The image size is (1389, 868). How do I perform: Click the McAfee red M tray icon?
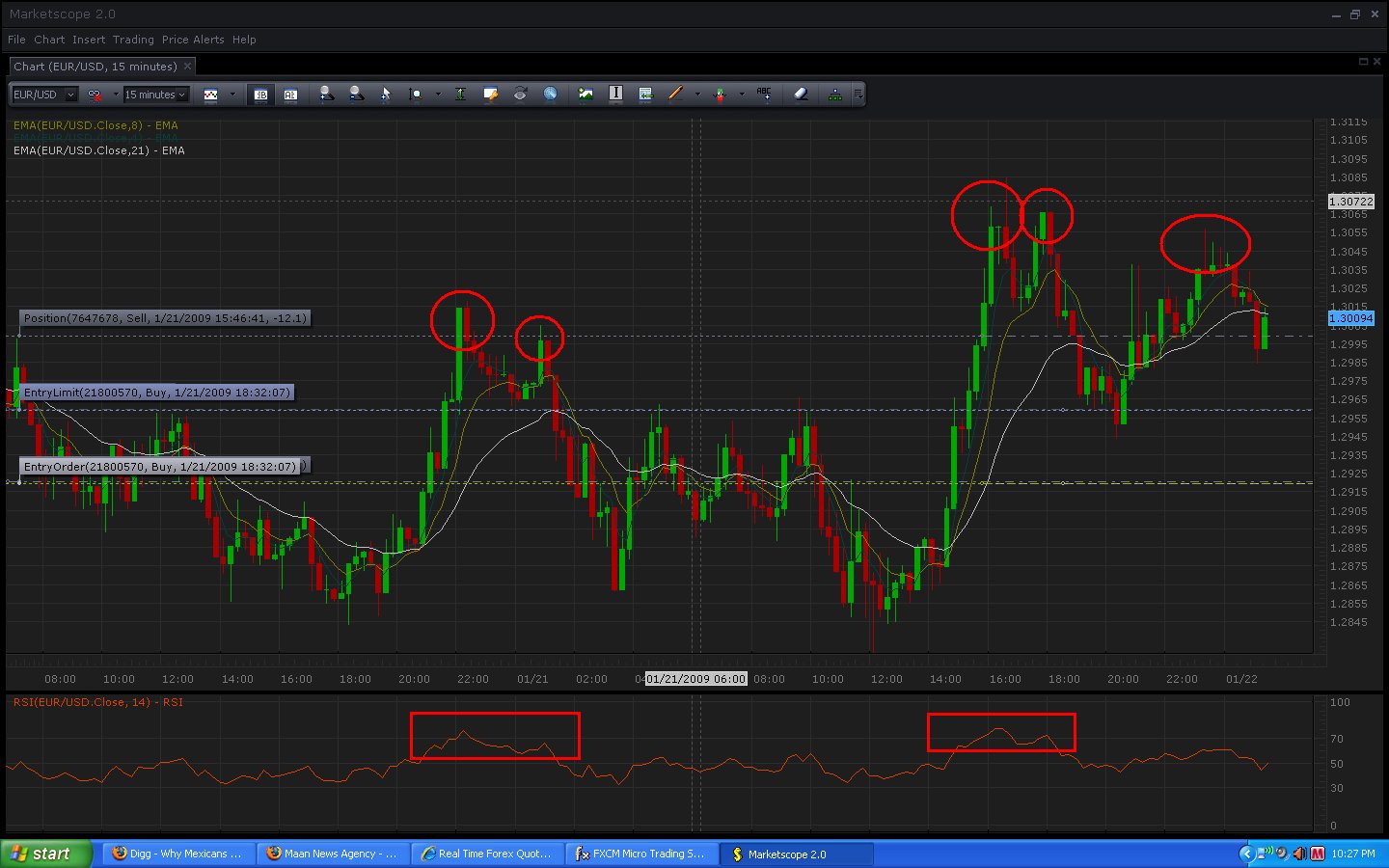(1318, 854)
